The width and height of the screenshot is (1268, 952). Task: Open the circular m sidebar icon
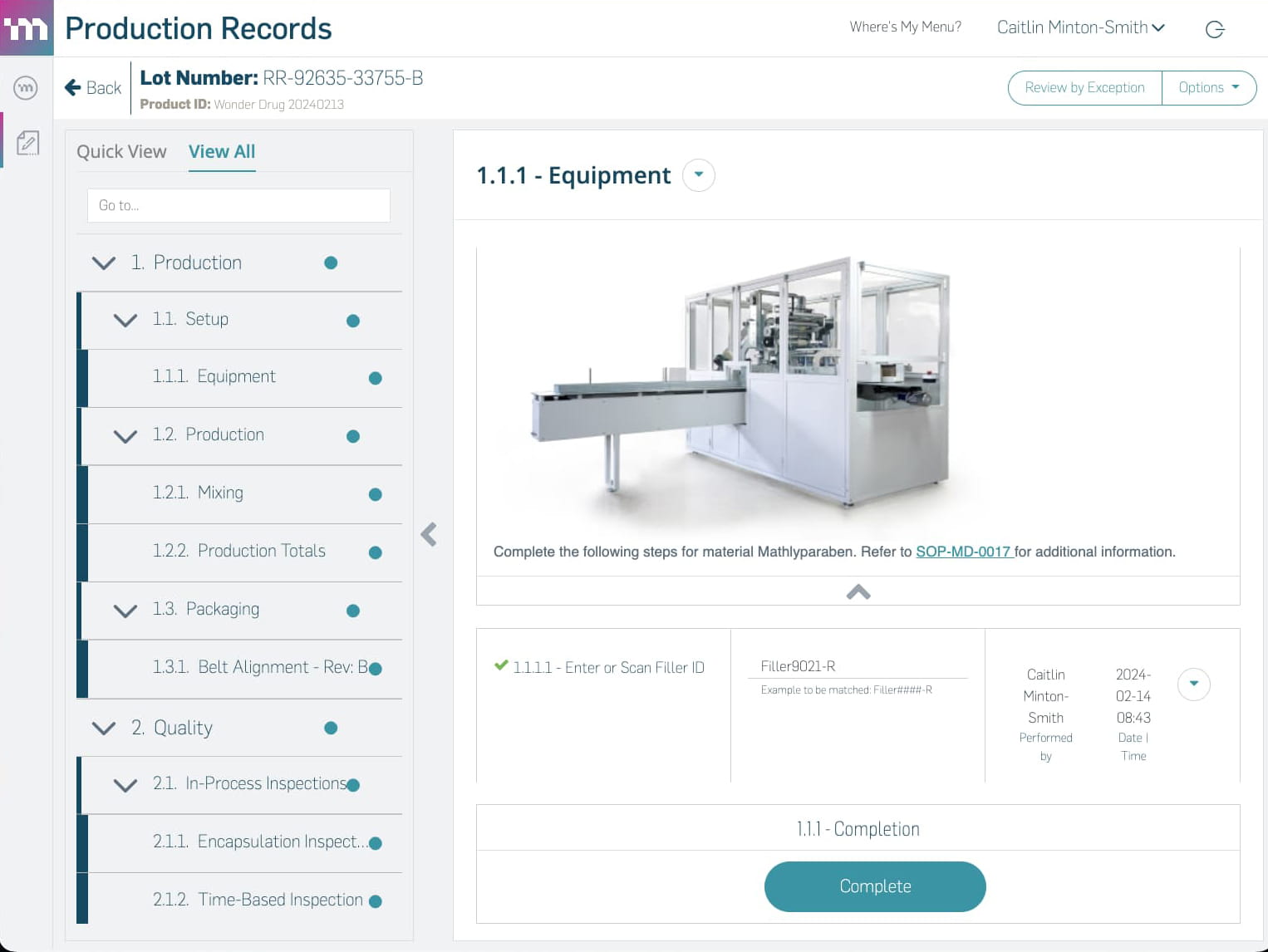coord(26,87)
